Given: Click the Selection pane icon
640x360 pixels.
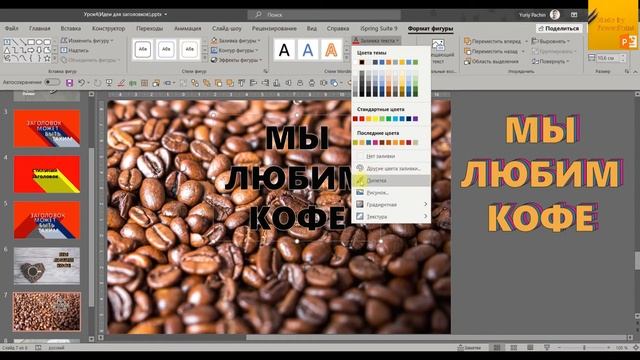Looking at the screenshot, I should pos(467,61).
